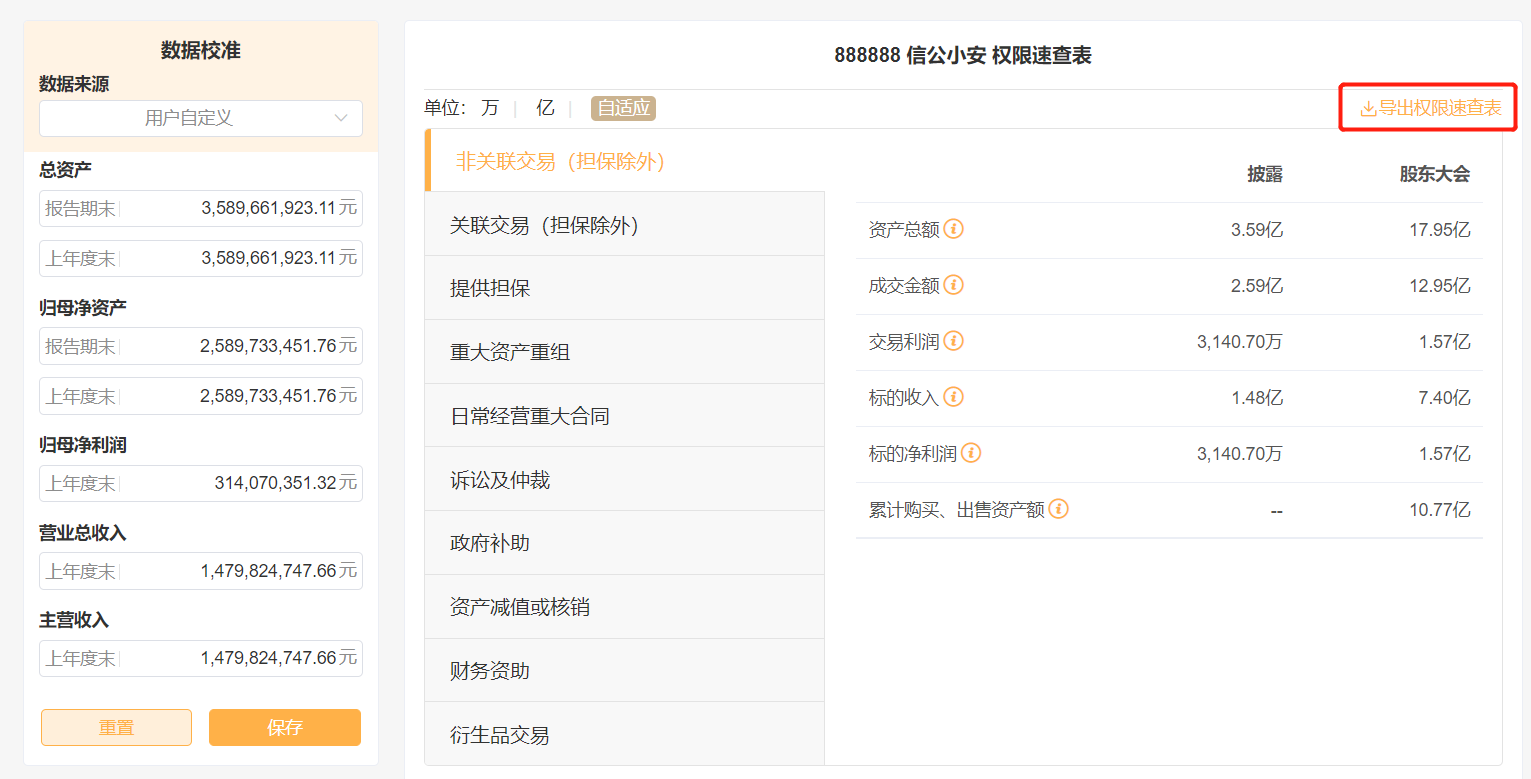
Task: Click the 资产总额 row label
Action: 904,230
